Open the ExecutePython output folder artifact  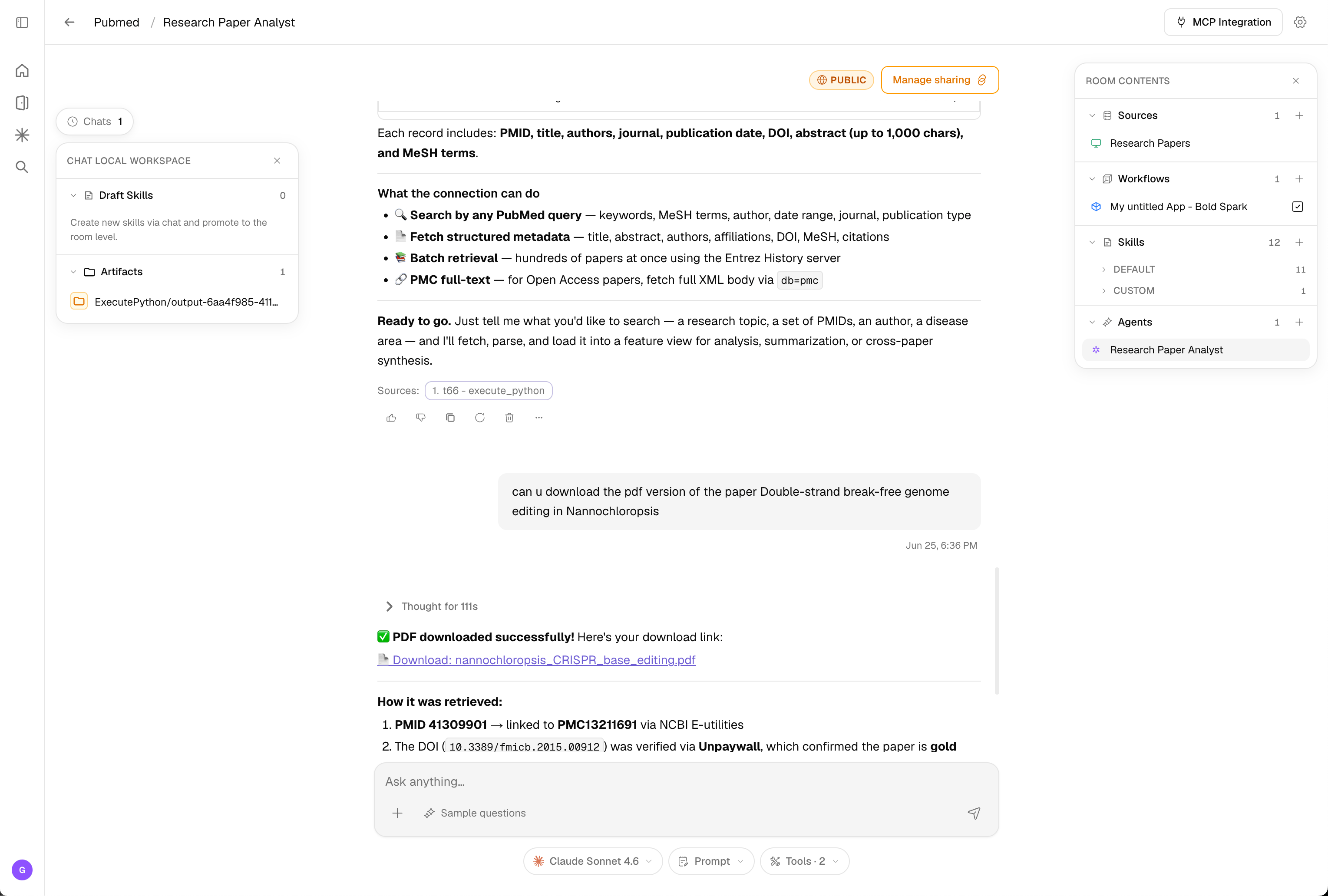(177, 302)
